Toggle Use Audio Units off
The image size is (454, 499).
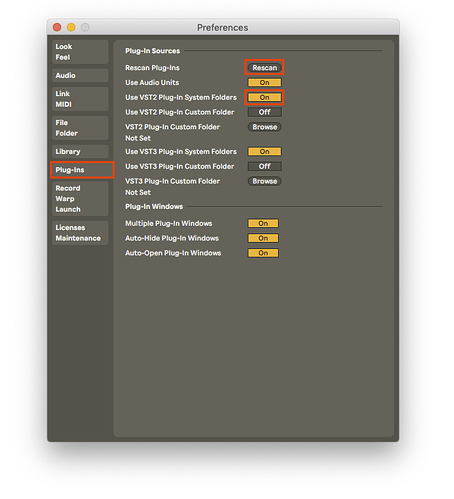(x=265, y=83)
